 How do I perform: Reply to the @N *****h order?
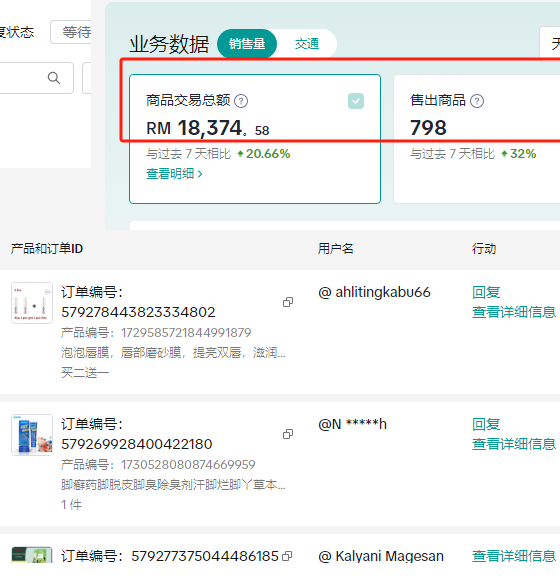tap(486, 424)
